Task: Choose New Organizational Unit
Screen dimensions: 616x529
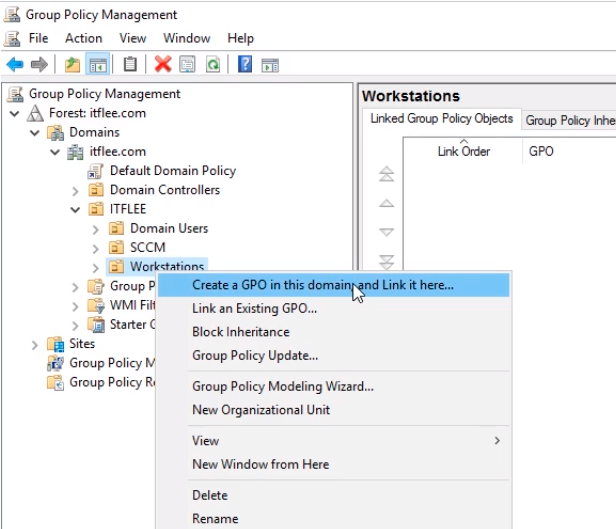Action: click(334, 410)
